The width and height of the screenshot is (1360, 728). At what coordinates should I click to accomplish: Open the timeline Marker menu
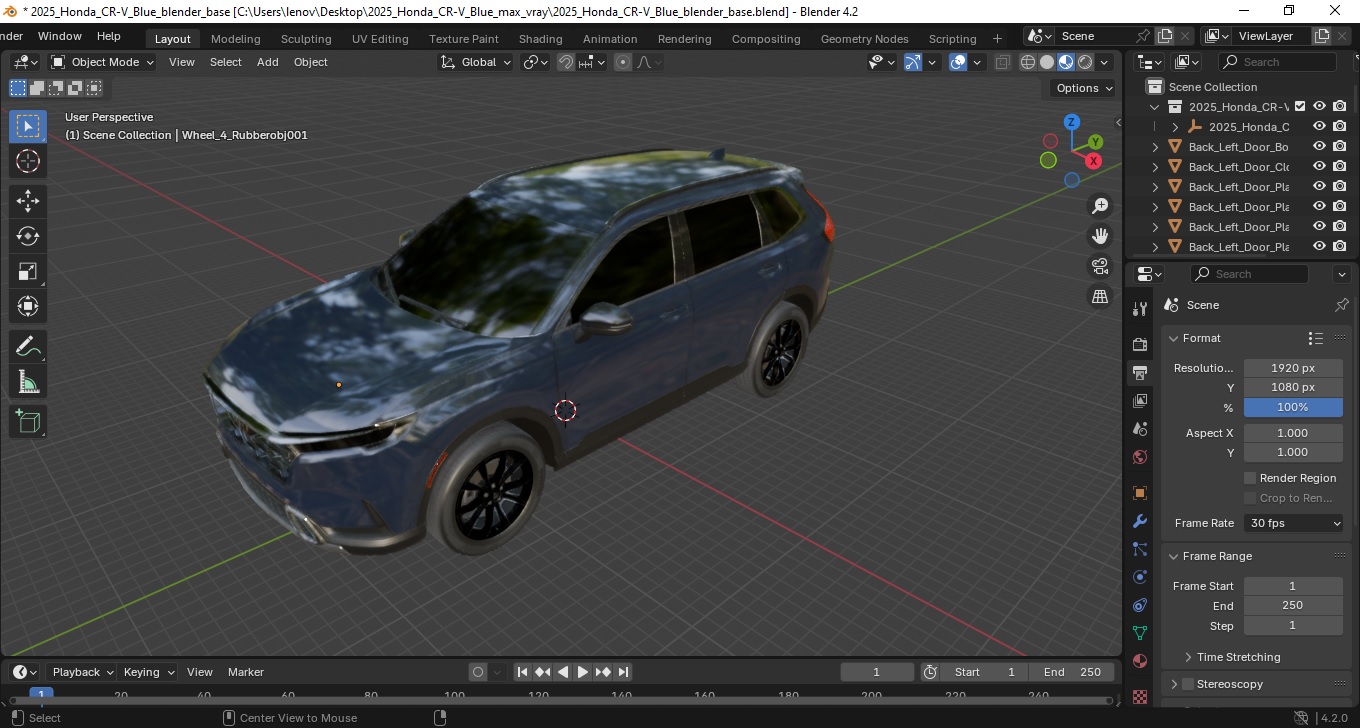pos(245,672)
